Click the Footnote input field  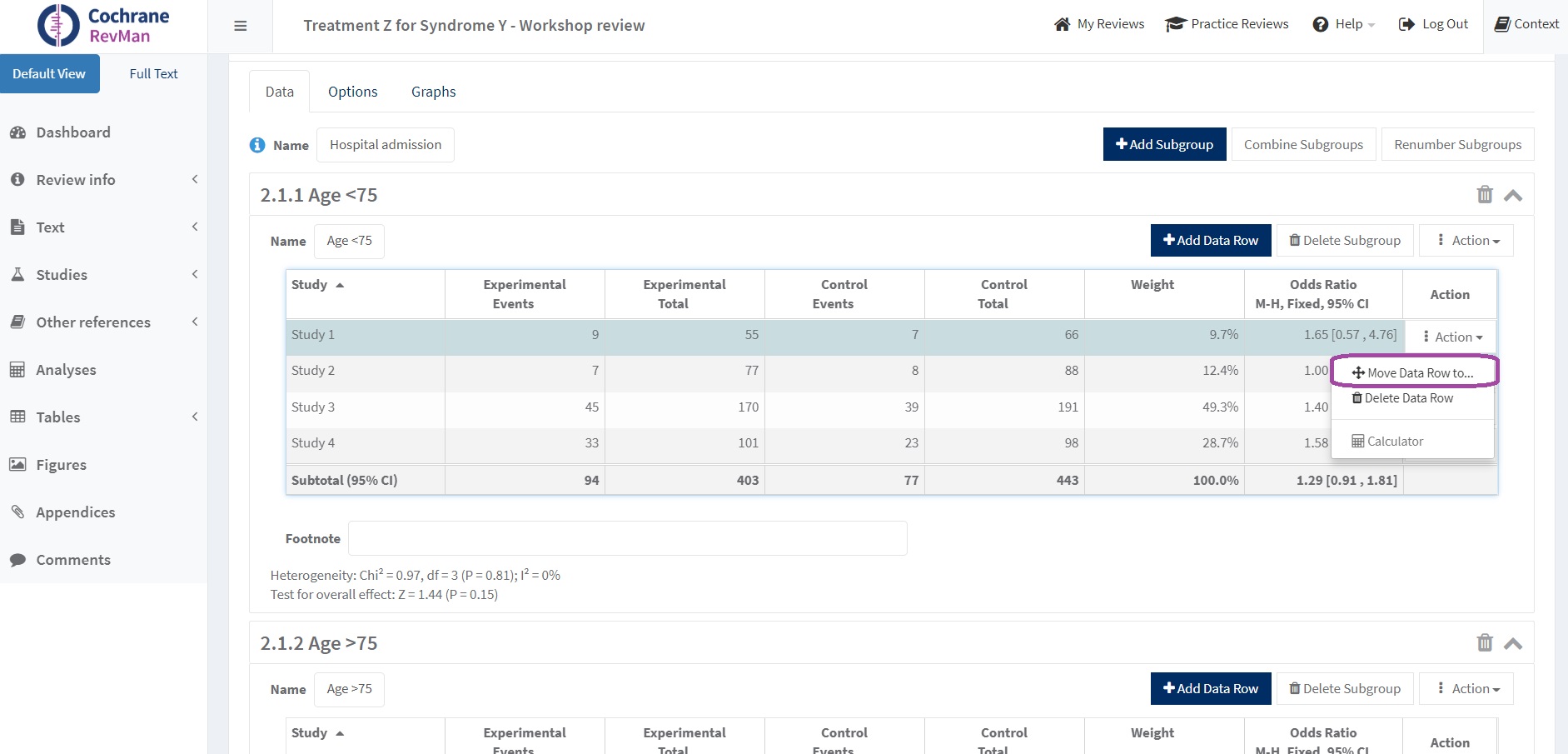point(627,538)
